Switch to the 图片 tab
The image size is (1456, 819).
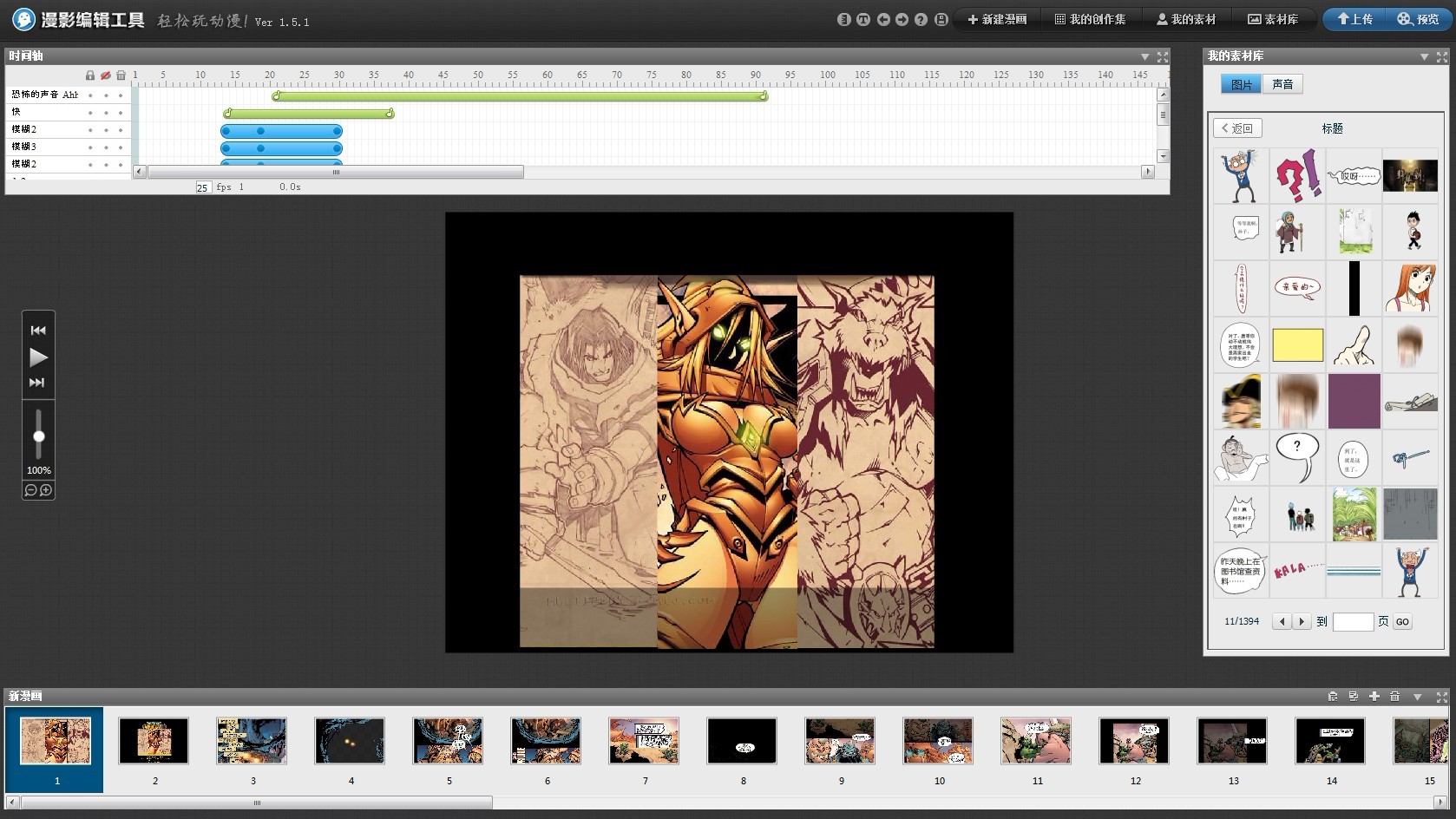point(1242,84)
